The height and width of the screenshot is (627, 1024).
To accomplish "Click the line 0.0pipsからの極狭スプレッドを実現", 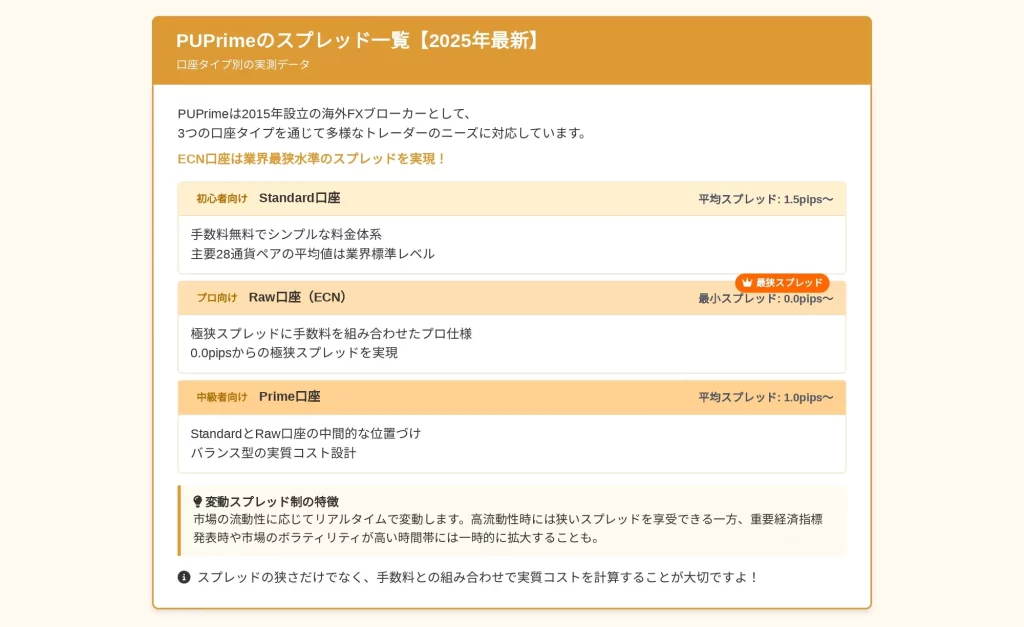I will coord(294,353).
